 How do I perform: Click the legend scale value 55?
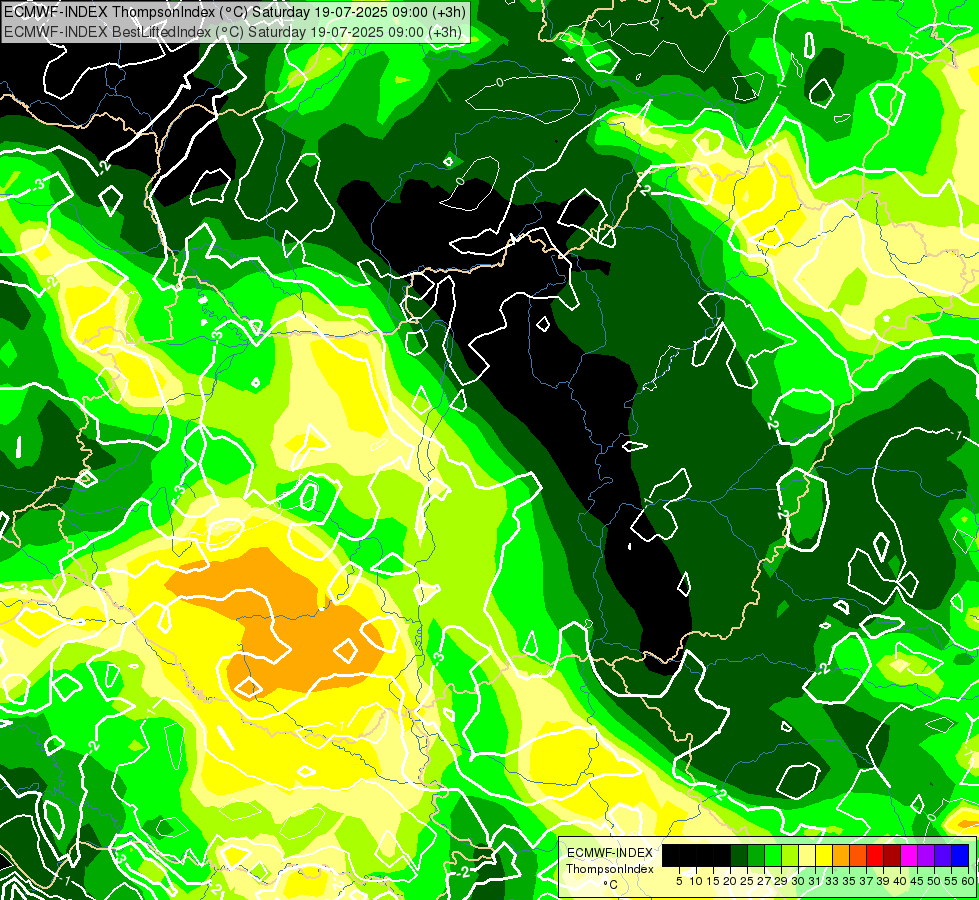click(952, 881)
